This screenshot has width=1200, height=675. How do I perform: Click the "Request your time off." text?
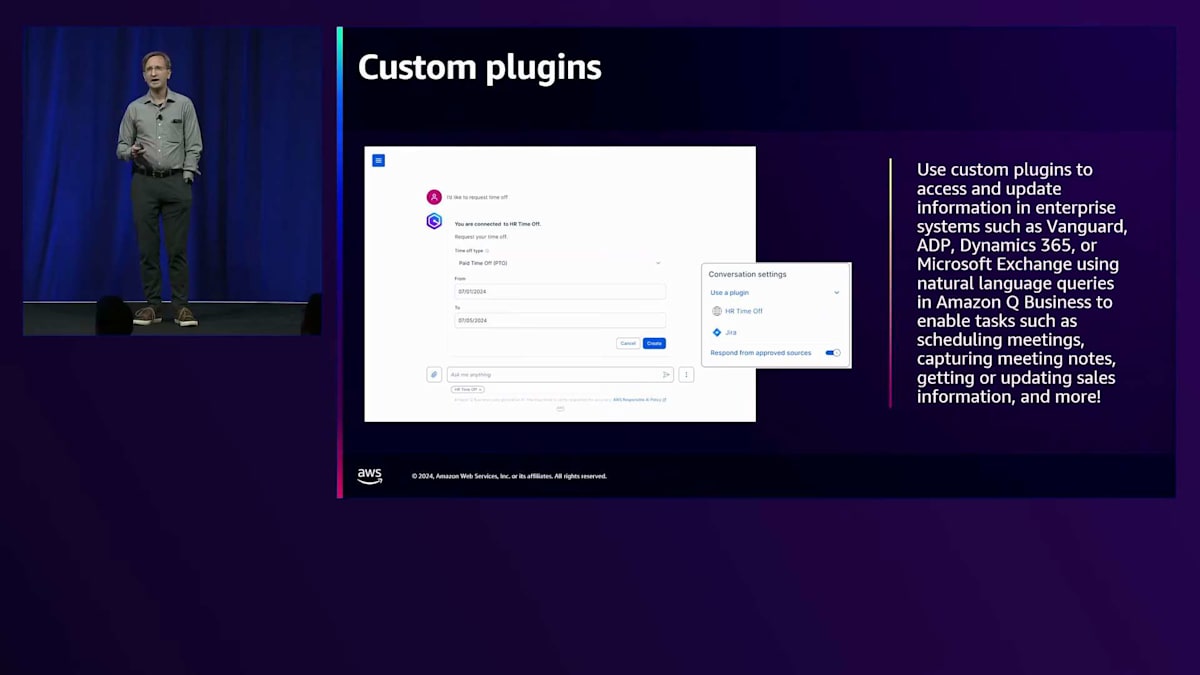(x=481, y=237)
